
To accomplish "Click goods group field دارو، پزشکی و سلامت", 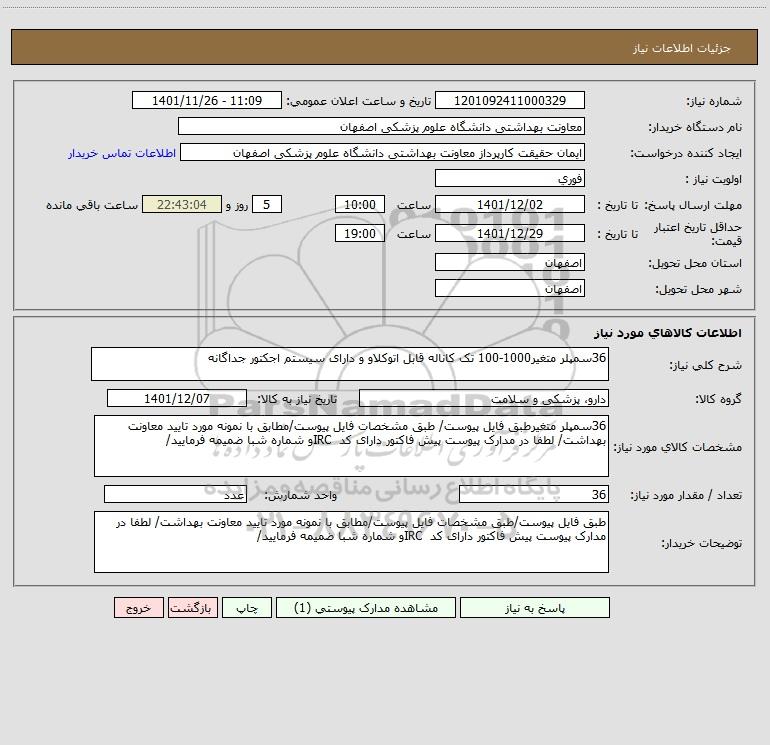I will pos(484,398).
